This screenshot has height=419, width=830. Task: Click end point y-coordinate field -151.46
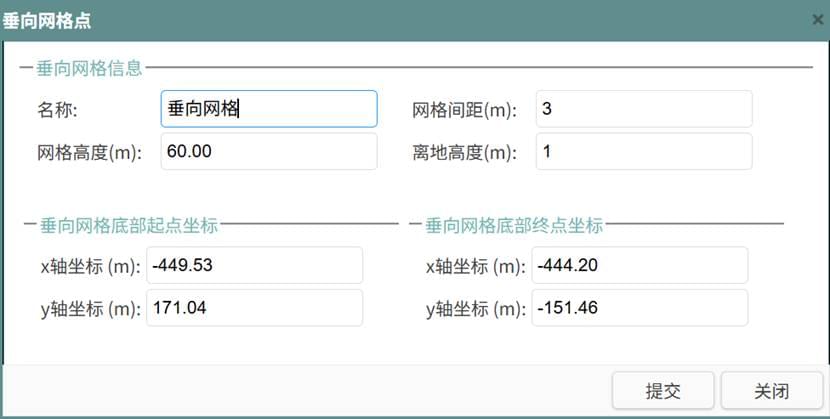640,308
